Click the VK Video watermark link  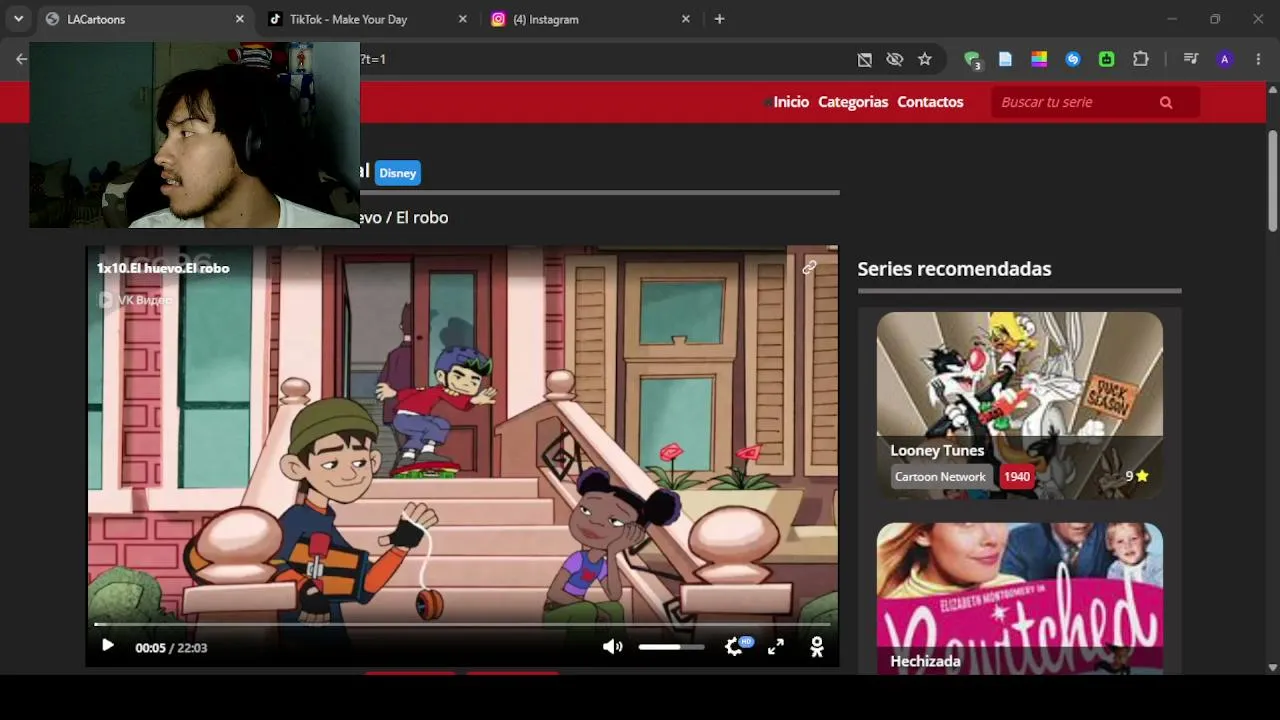pos(135,299)
